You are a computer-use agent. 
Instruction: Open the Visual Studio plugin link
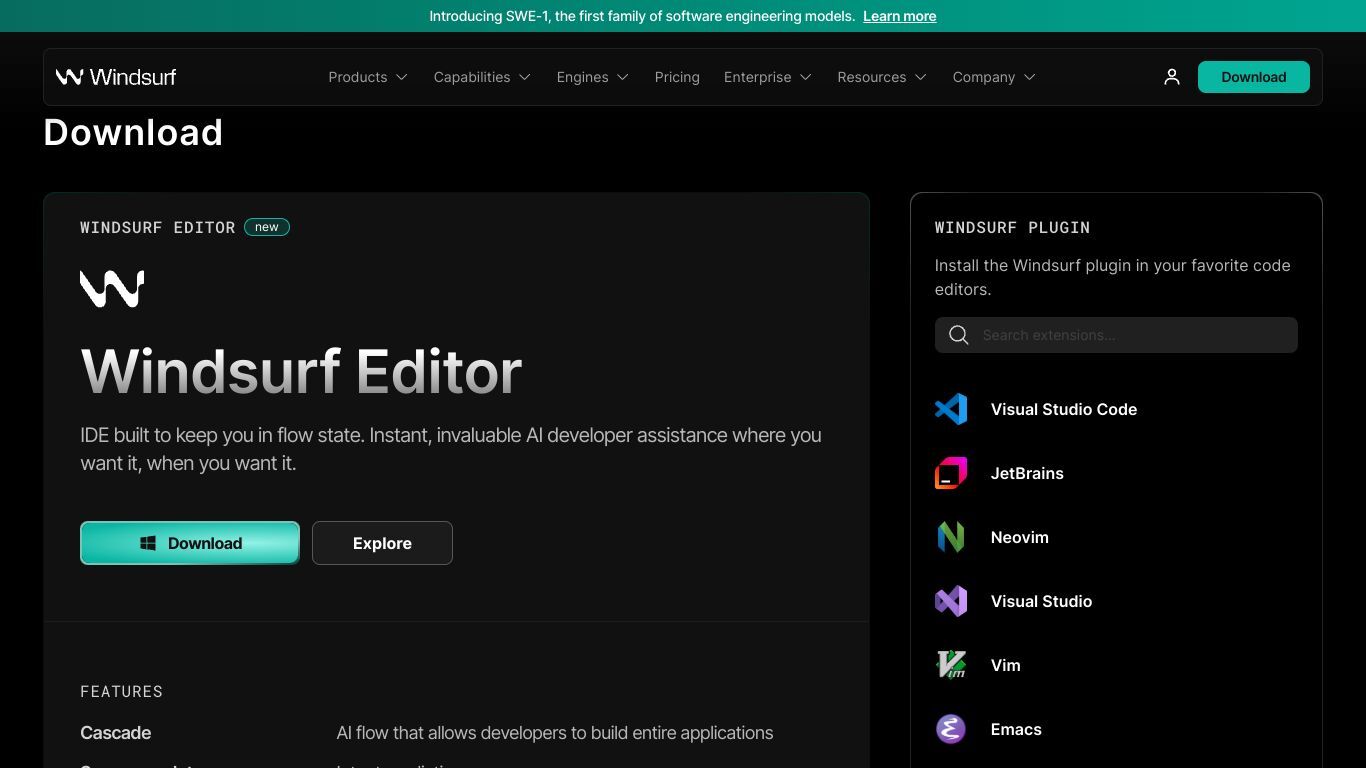pos(1041,601)
